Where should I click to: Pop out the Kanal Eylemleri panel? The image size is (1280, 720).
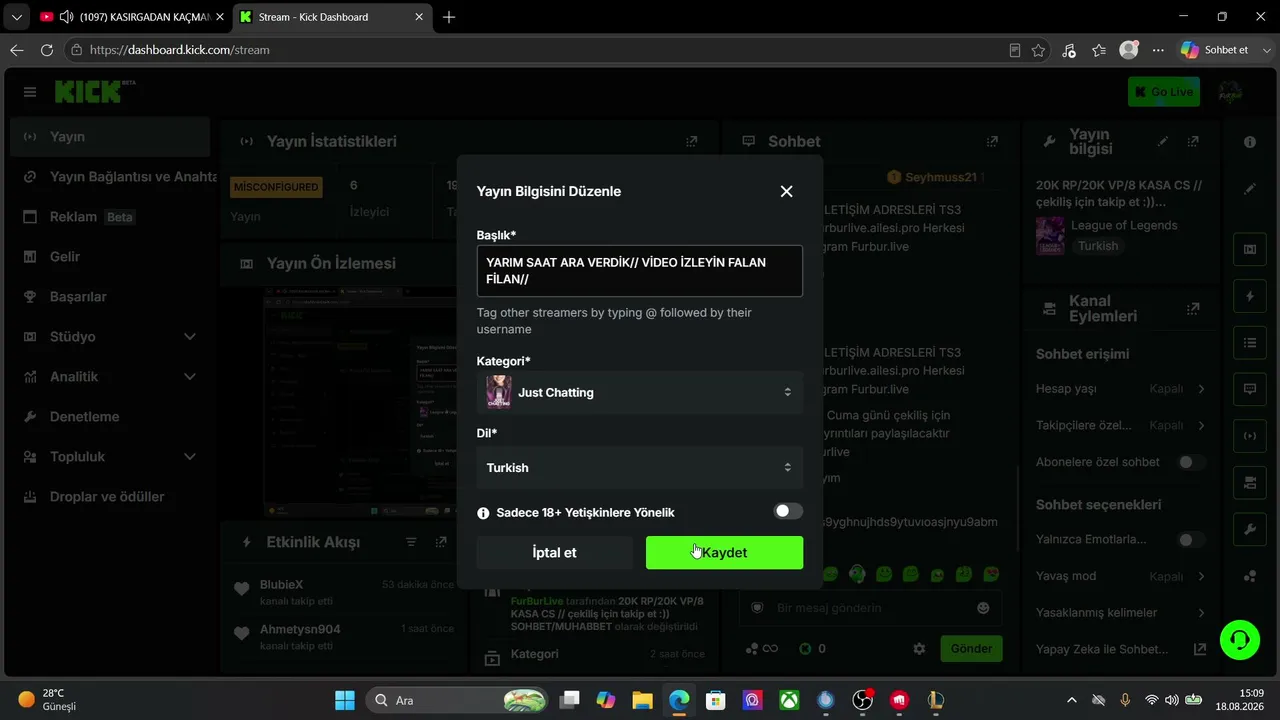click(1193, 309)
